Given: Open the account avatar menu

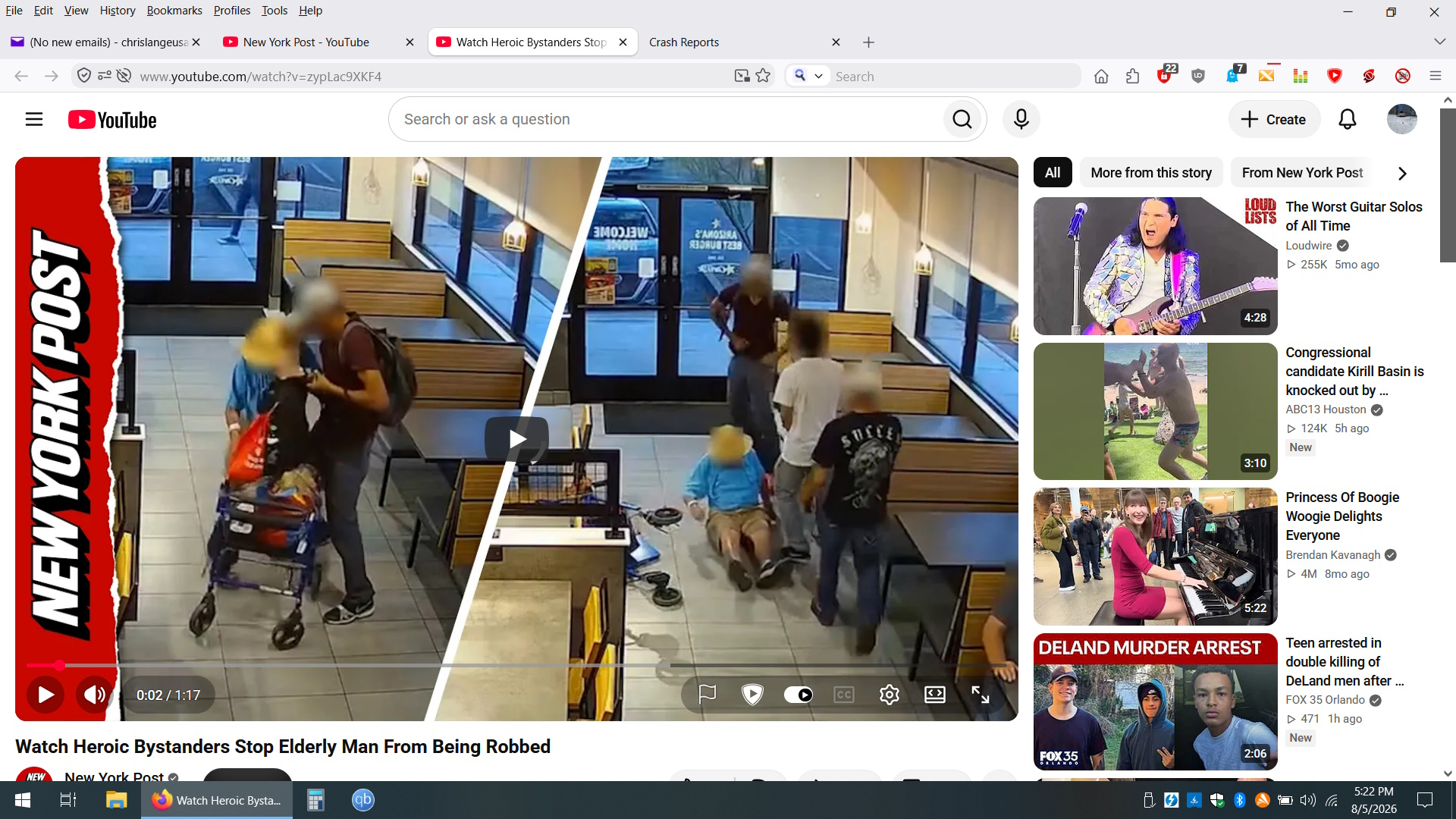Looking at the screenshot, I should coord(1401,119).
